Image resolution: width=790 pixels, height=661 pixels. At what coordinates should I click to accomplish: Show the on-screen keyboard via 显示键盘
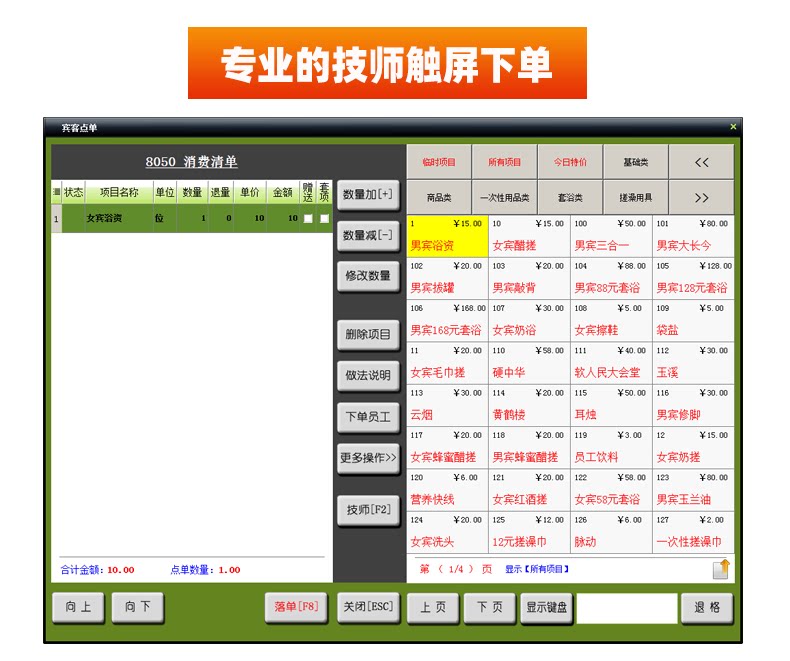546,608
